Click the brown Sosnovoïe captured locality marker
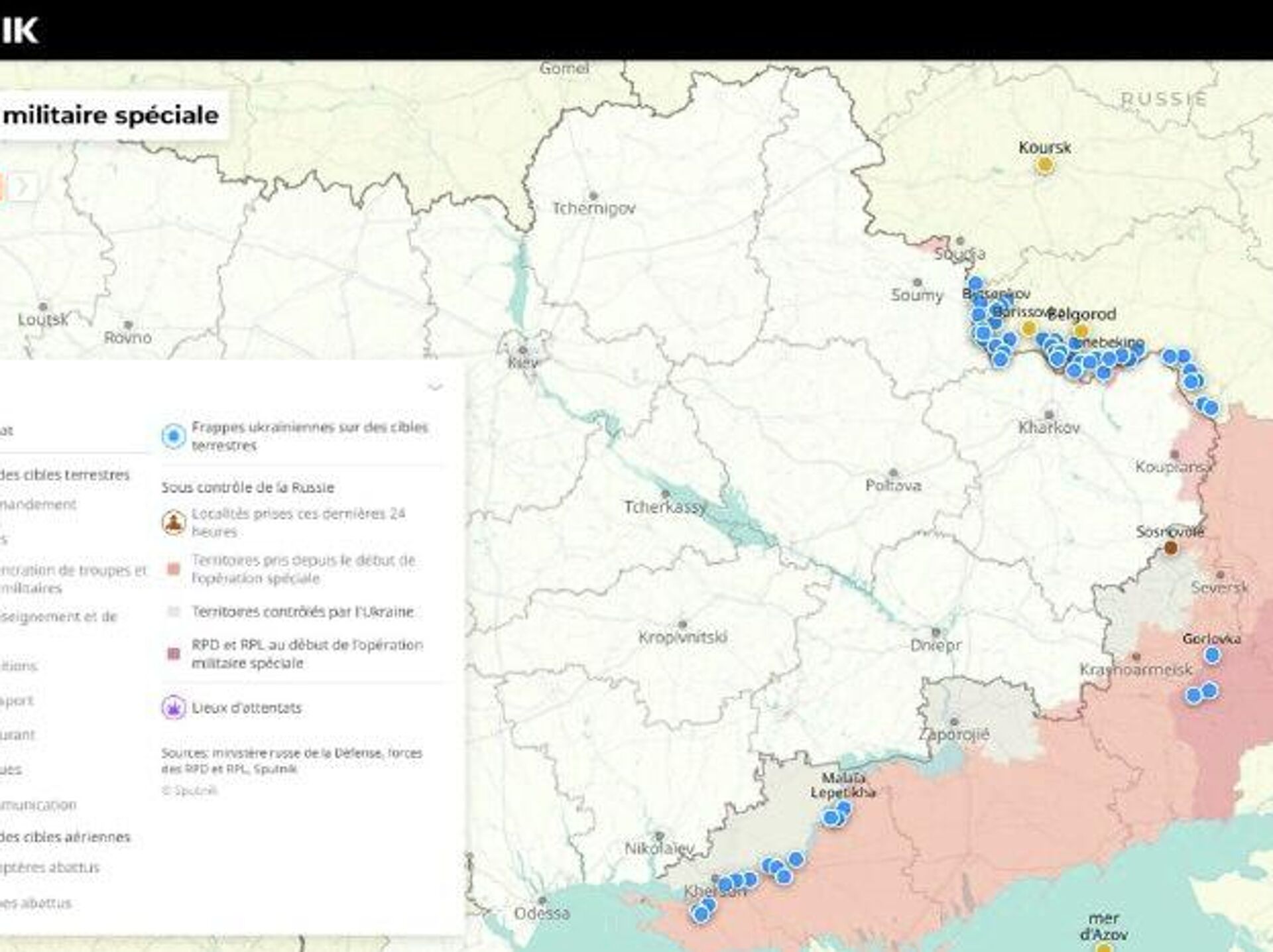The height and width of the screenshot is (952, 1273). pyautogui.click(x=1171, y=548)
